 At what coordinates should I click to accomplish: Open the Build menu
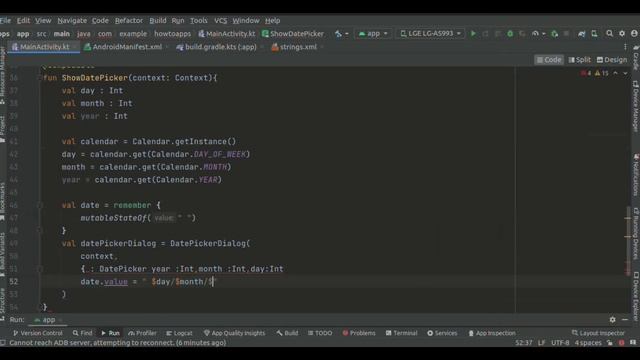pos(158,20)
